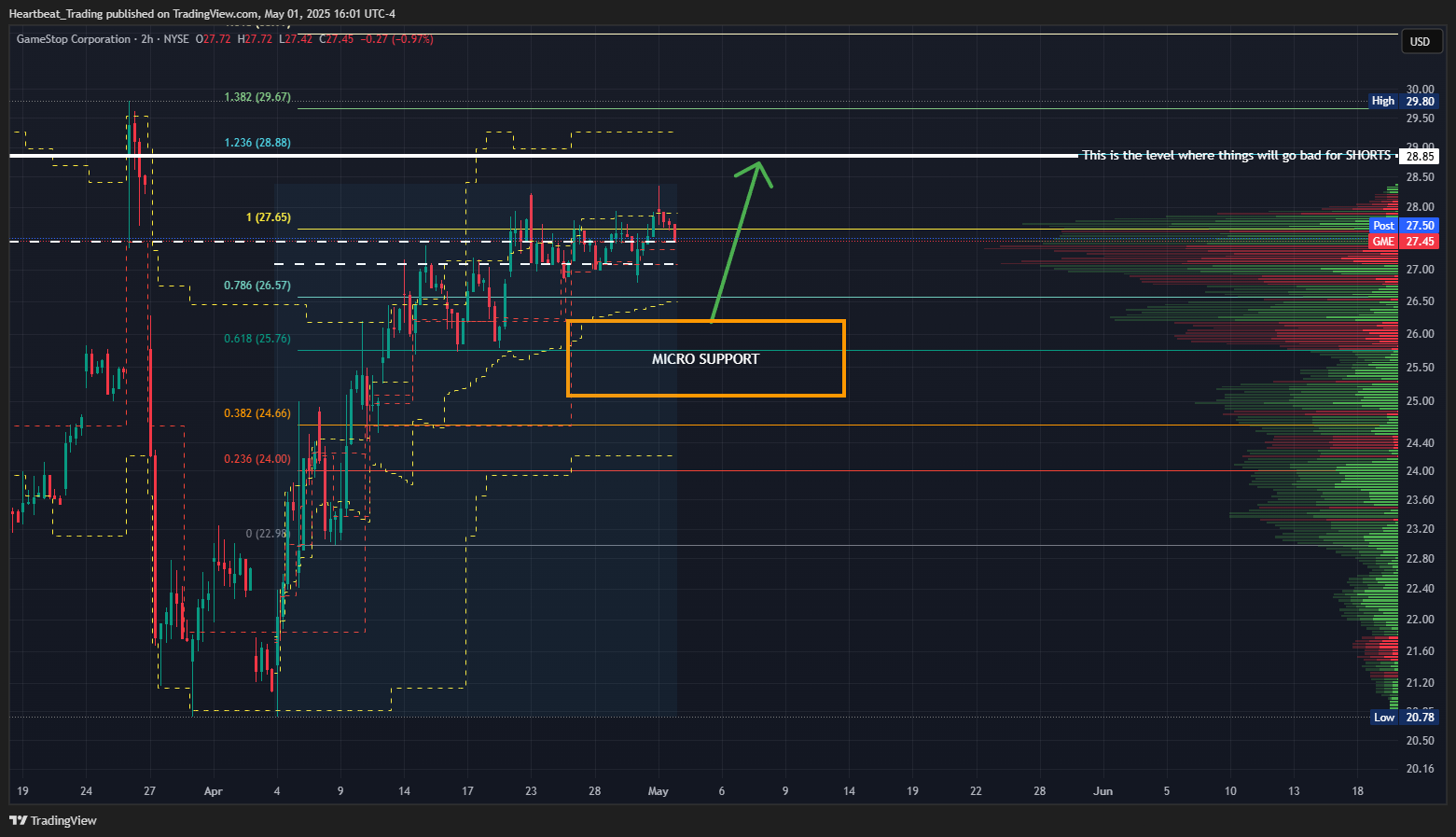Click the May label on the time axis
1456x837 pixels.
click(659, 791)
